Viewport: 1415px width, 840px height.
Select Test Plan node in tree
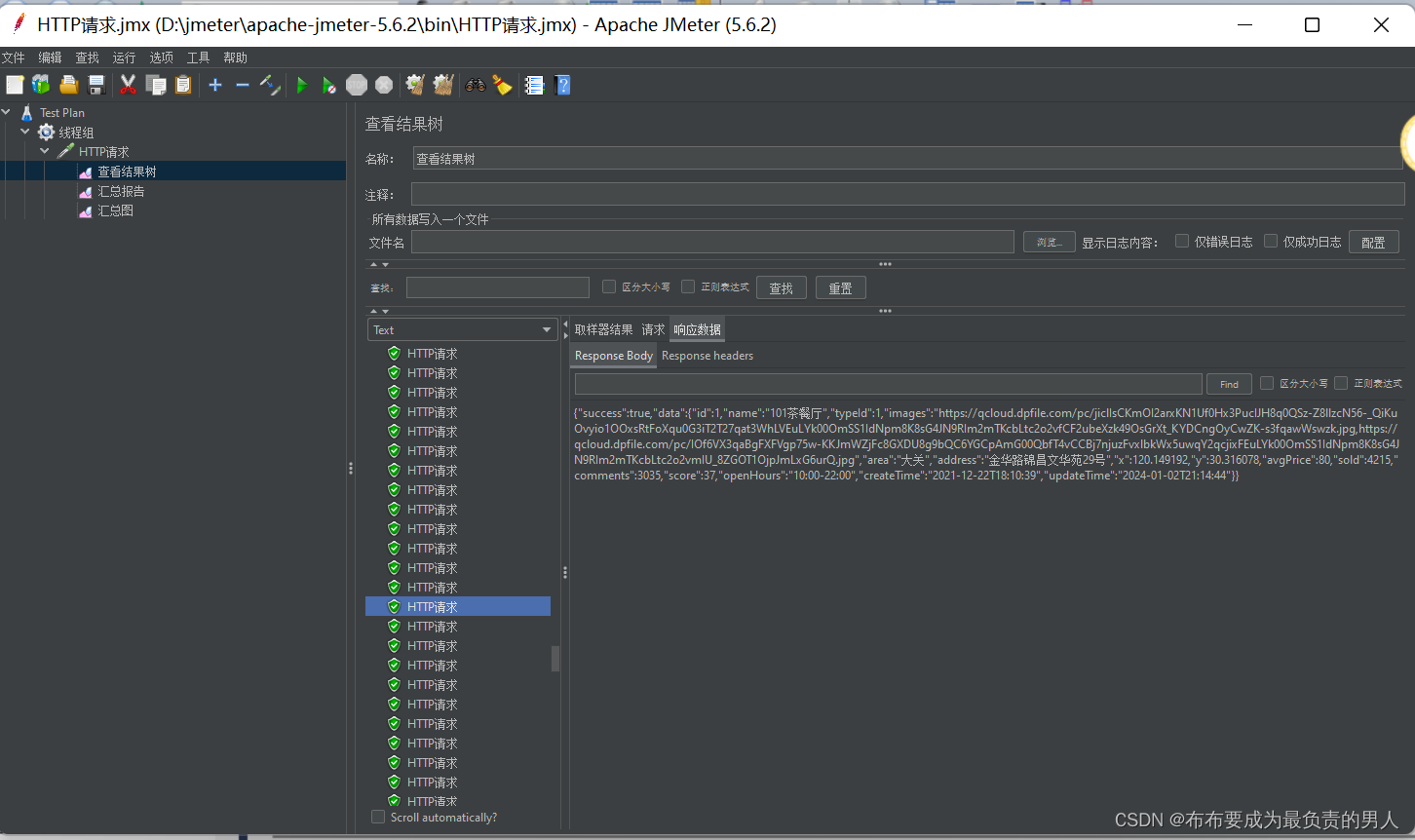(x=61, y=113)
